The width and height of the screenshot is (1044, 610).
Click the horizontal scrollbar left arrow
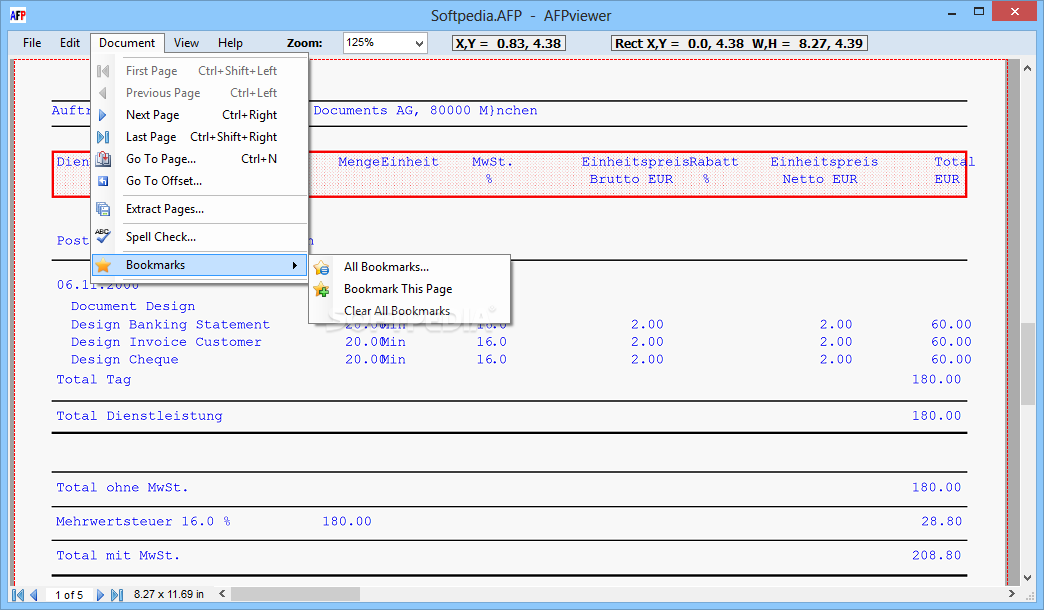click(222, 593)
